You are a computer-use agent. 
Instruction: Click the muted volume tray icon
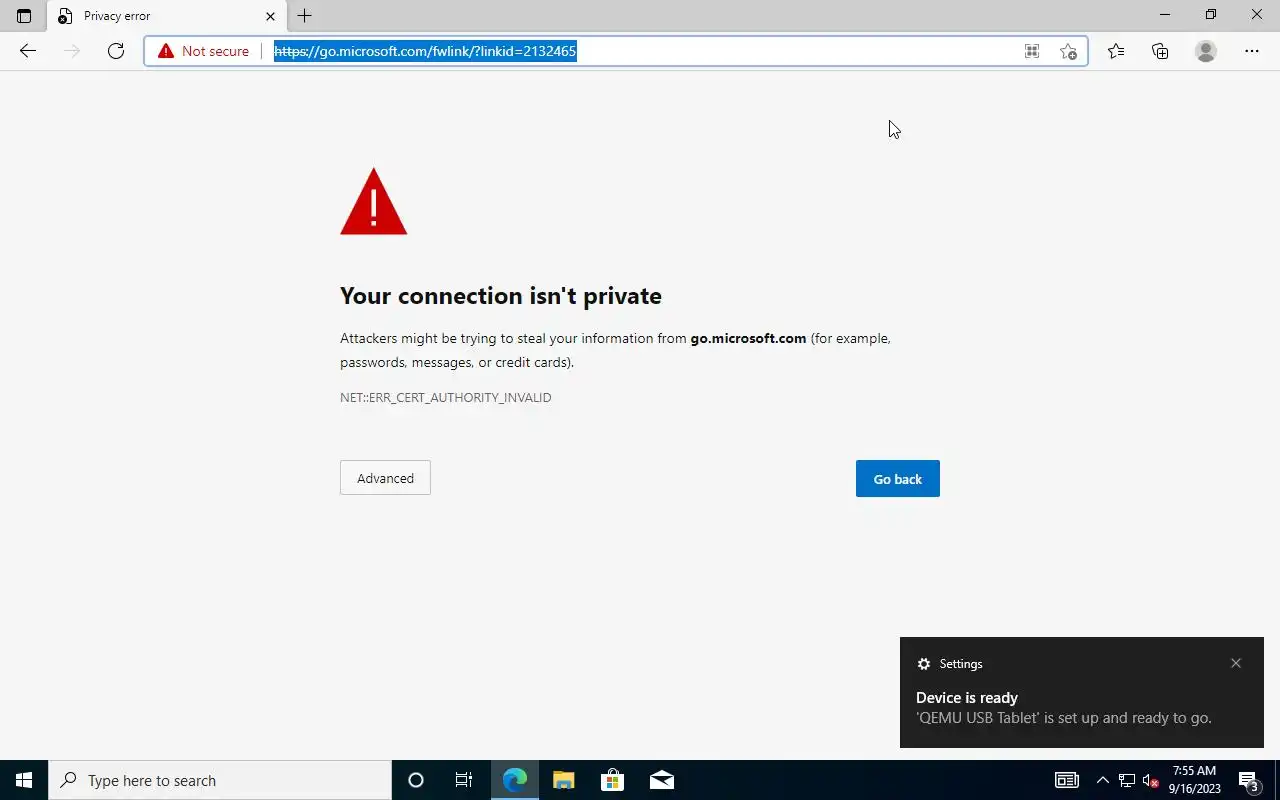[1150, 780]
